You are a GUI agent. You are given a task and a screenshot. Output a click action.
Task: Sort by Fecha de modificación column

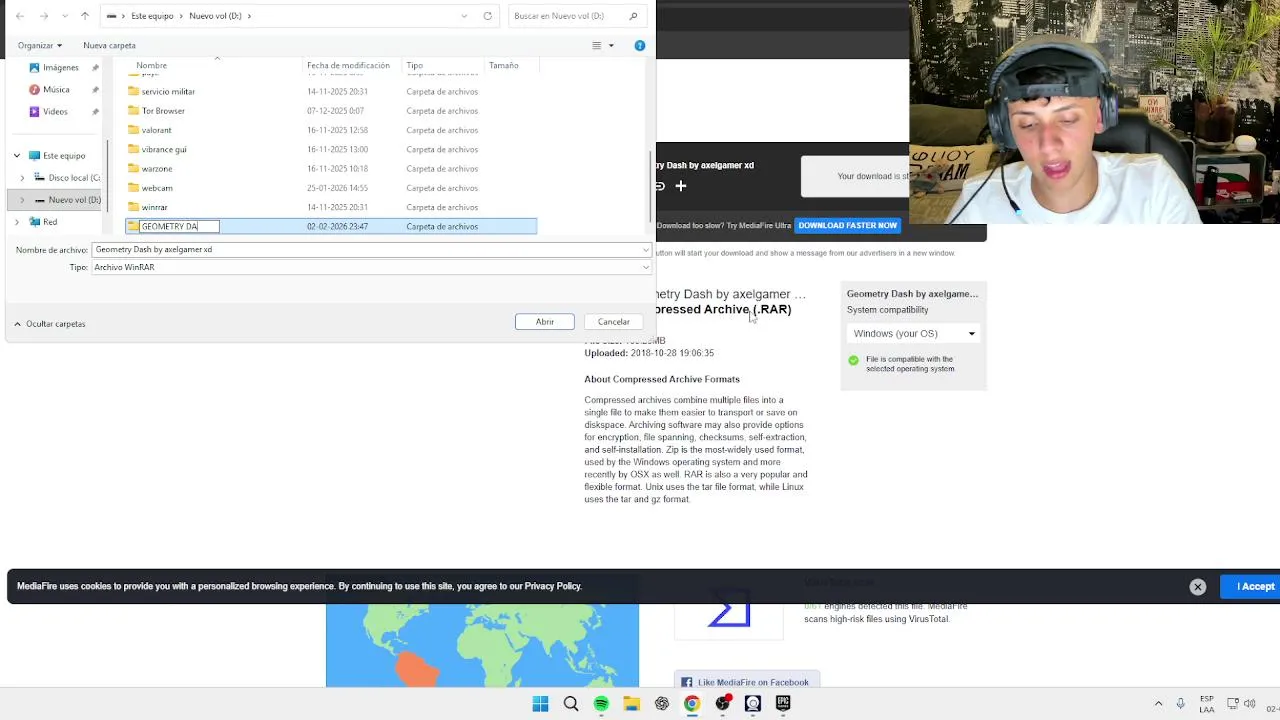tap(348, 65)
